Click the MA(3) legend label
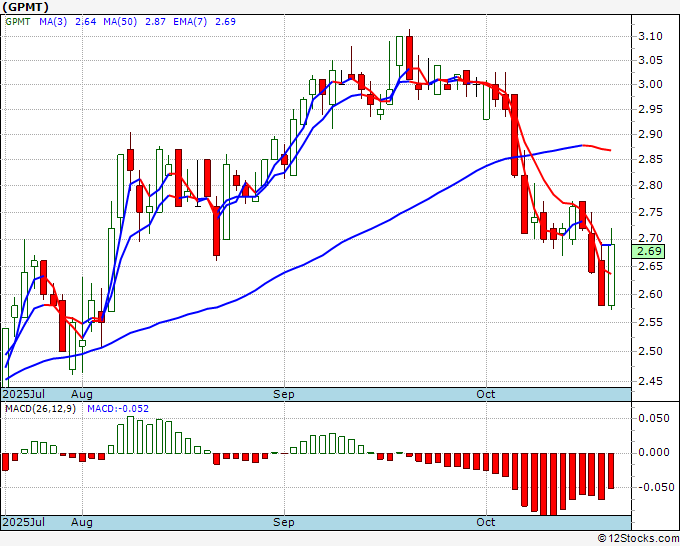 (x=53, y=22)
